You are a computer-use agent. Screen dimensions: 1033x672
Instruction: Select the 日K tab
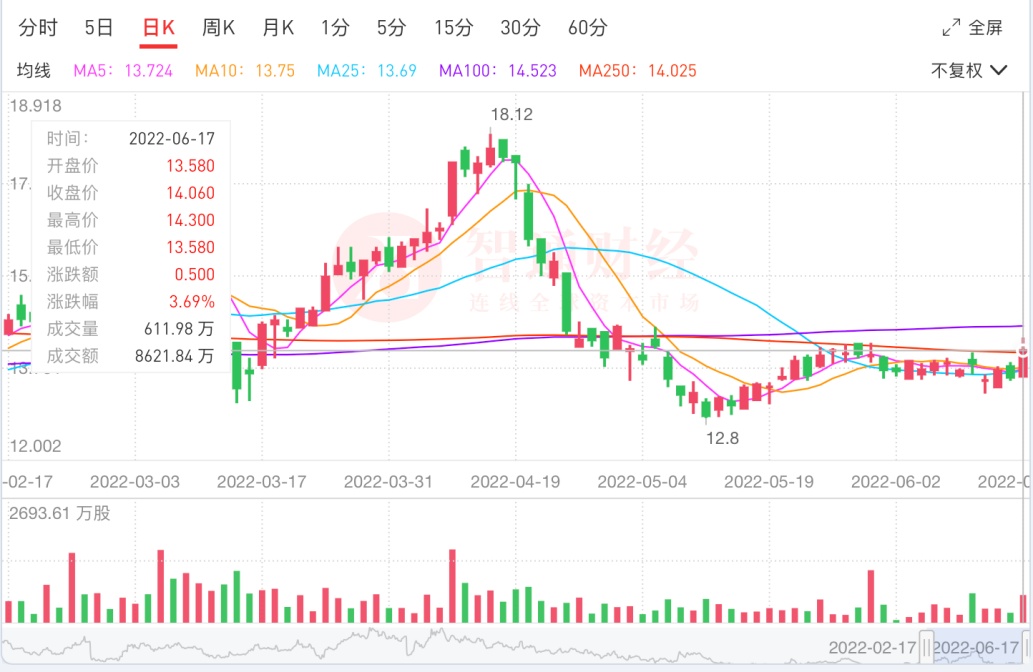(x=158, y=28)
